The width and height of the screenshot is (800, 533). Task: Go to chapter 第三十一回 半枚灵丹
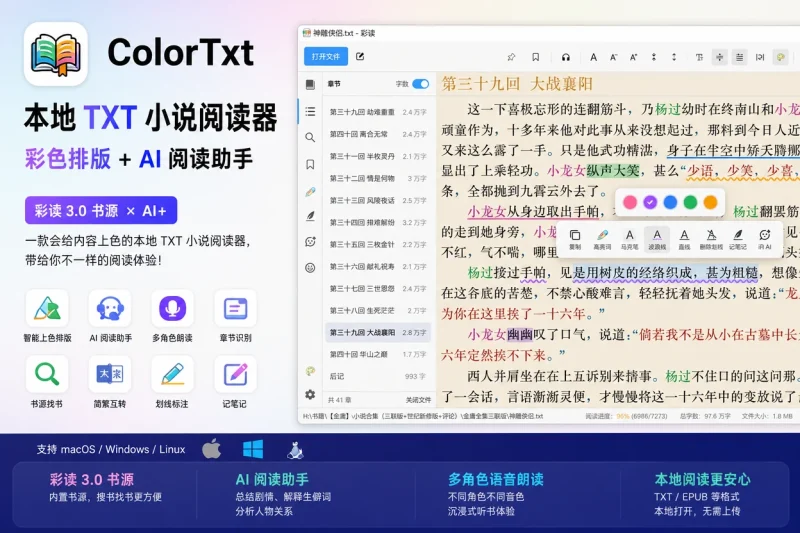pyautogui.click(x=378, y=156)
